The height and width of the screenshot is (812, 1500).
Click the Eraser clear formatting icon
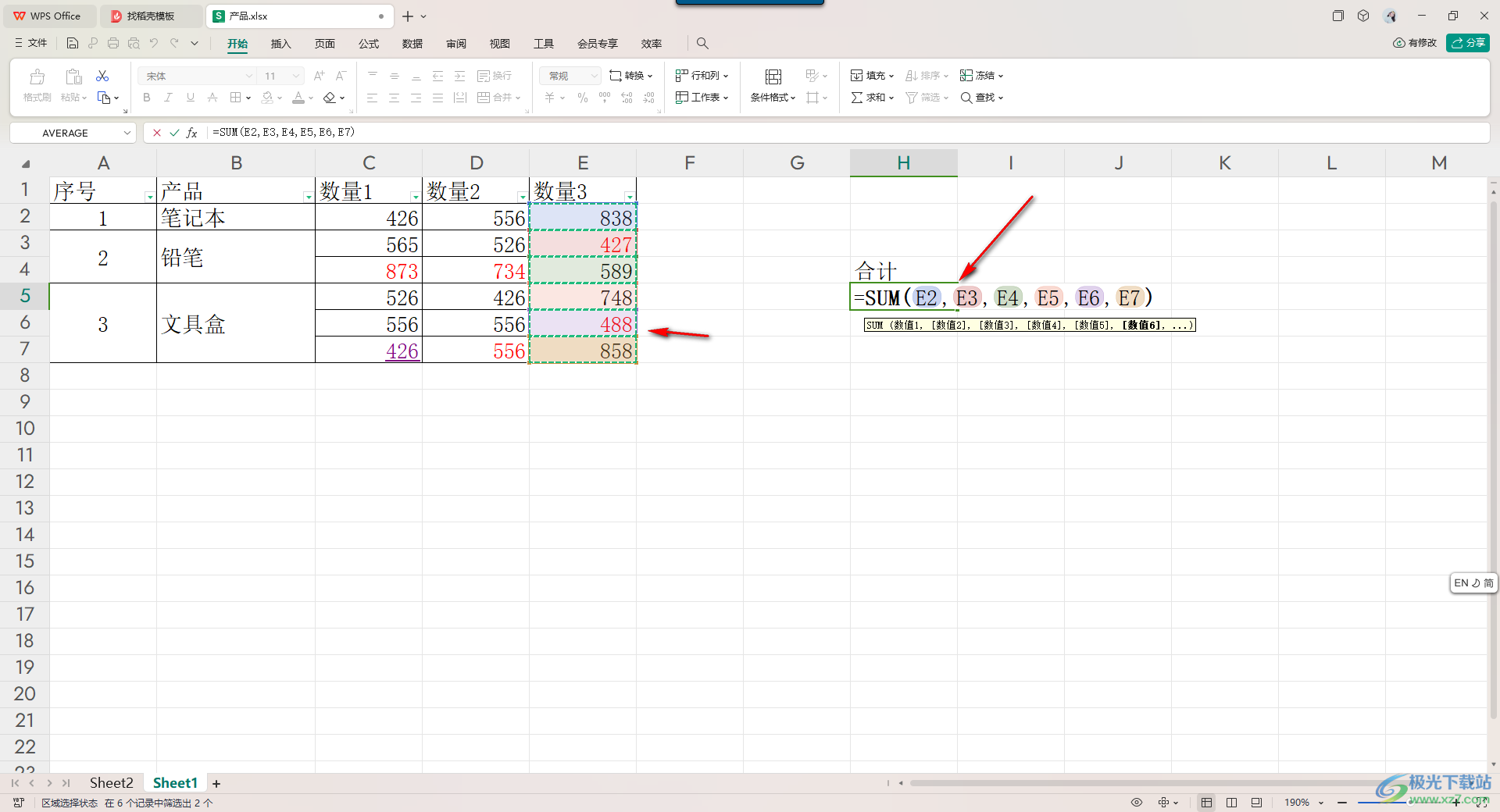(330, 98)
